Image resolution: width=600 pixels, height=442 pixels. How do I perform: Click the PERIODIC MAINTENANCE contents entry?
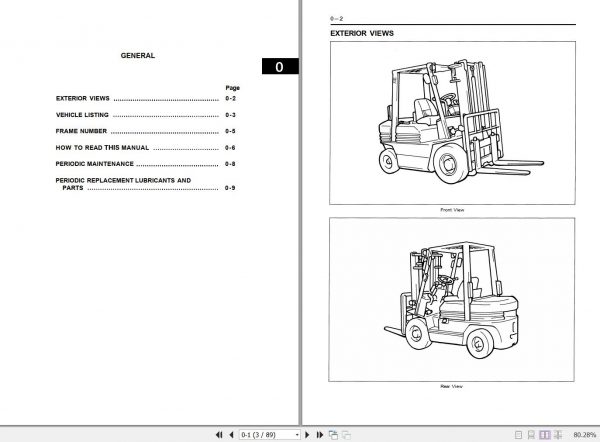tap(145, 164)
